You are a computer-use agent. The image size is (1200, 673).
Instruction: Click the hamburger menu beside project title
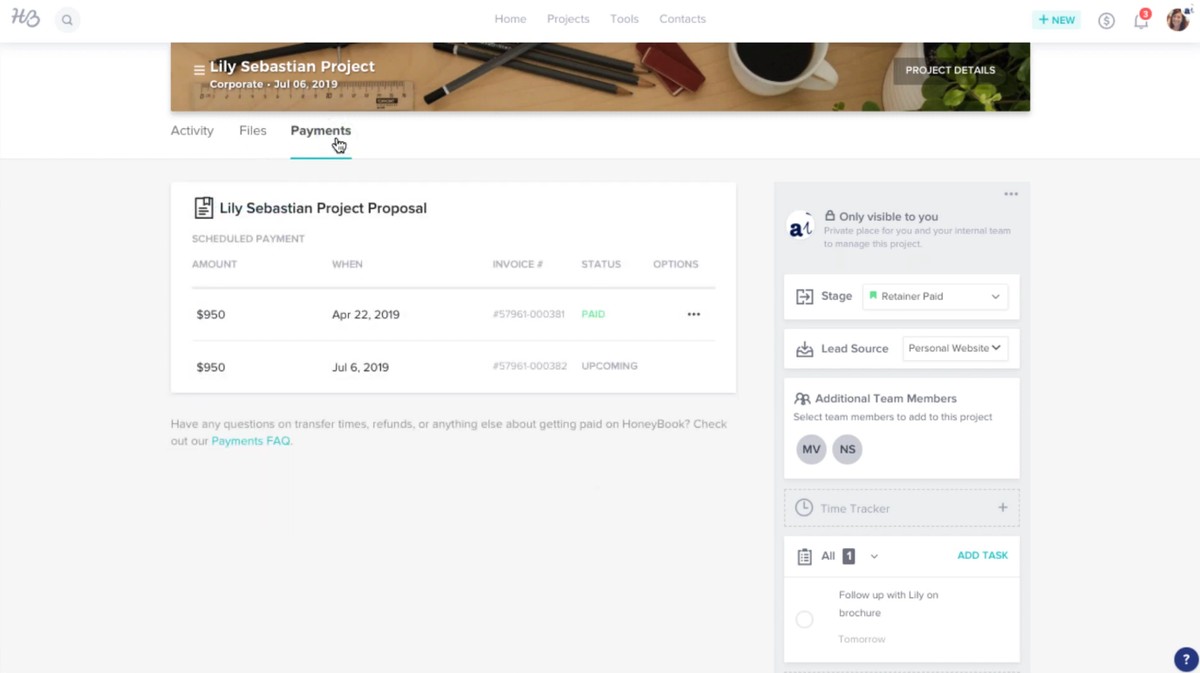coord(199,70)
